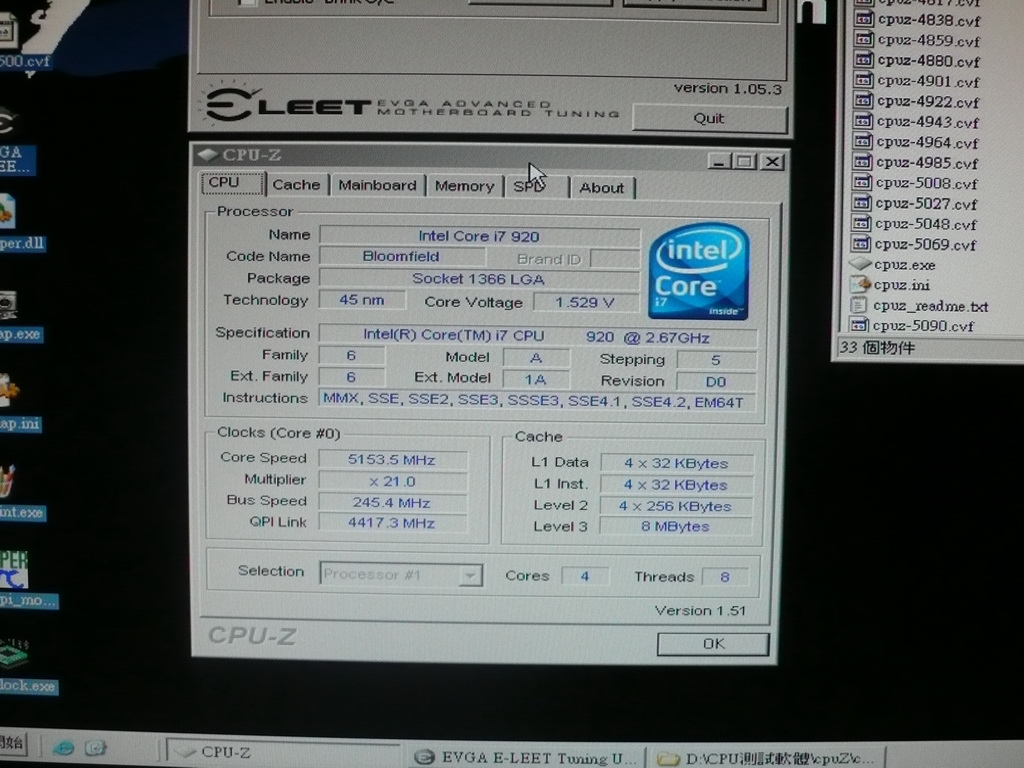Click the QPI Link value 4417.3 MHz

[392, 523]
